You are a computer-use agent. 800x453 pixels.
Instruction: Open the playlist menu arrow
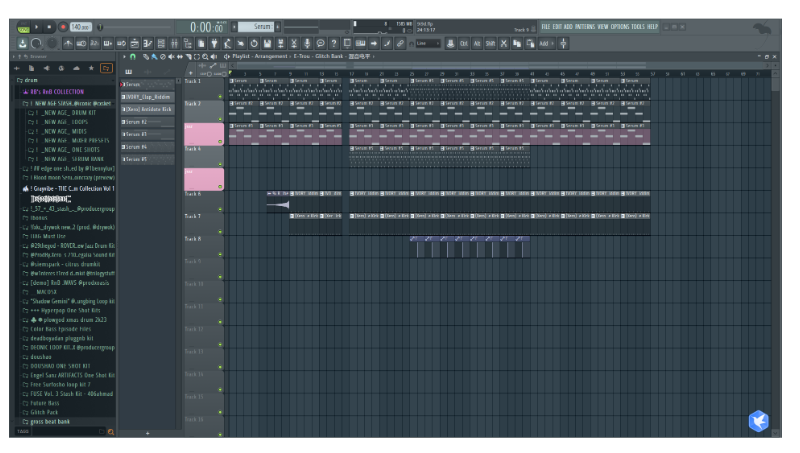click(124, 57)
